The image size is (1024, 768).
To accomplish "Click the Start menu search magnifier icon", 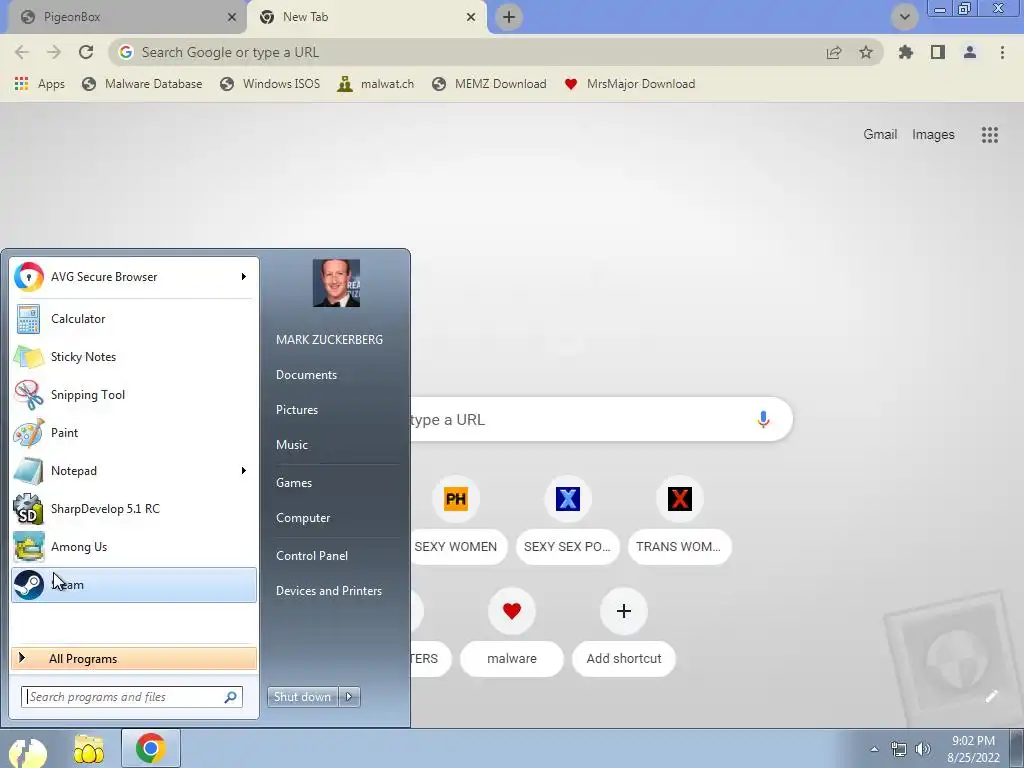I will pos(231,697).
